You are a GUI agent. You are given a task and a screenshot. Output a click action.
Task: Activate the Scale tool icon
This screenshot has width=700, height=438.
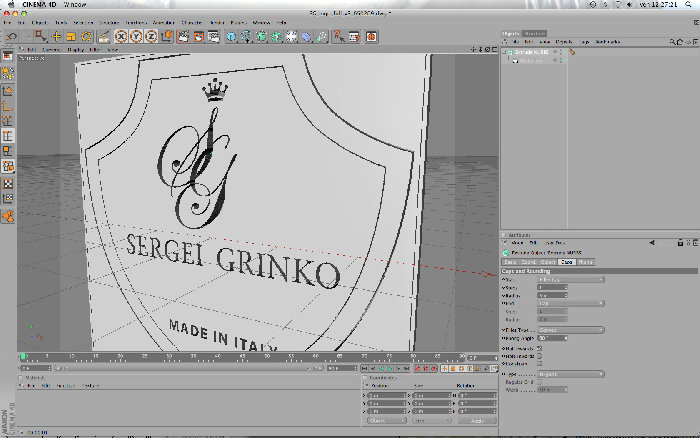(71, 37)
